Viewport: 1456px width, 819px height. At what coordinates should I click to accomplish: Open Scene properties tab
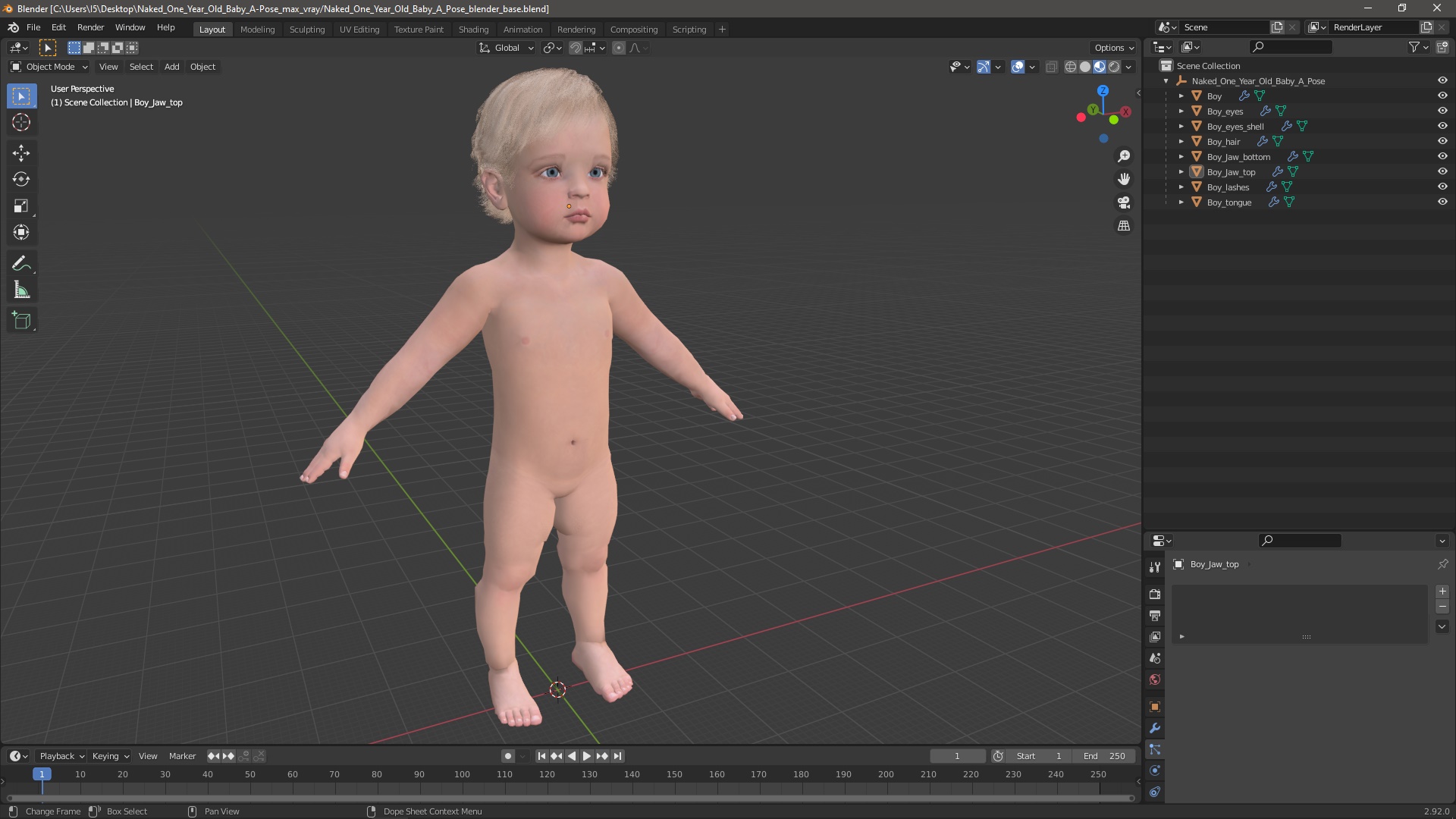click(1155, 658)
